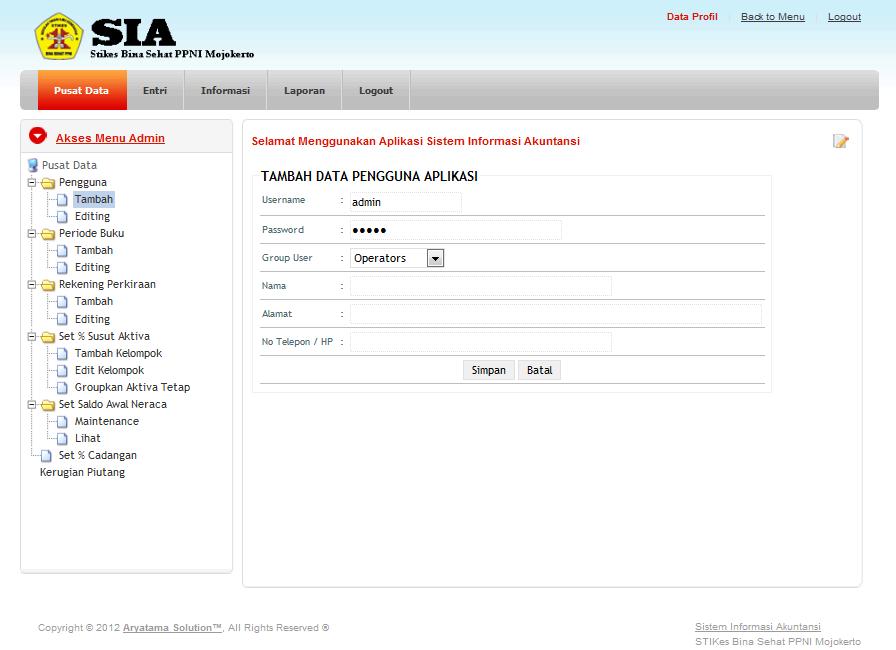Click Logout in the navigation bar
Screen dimensions: 896x650
(375, 90)
